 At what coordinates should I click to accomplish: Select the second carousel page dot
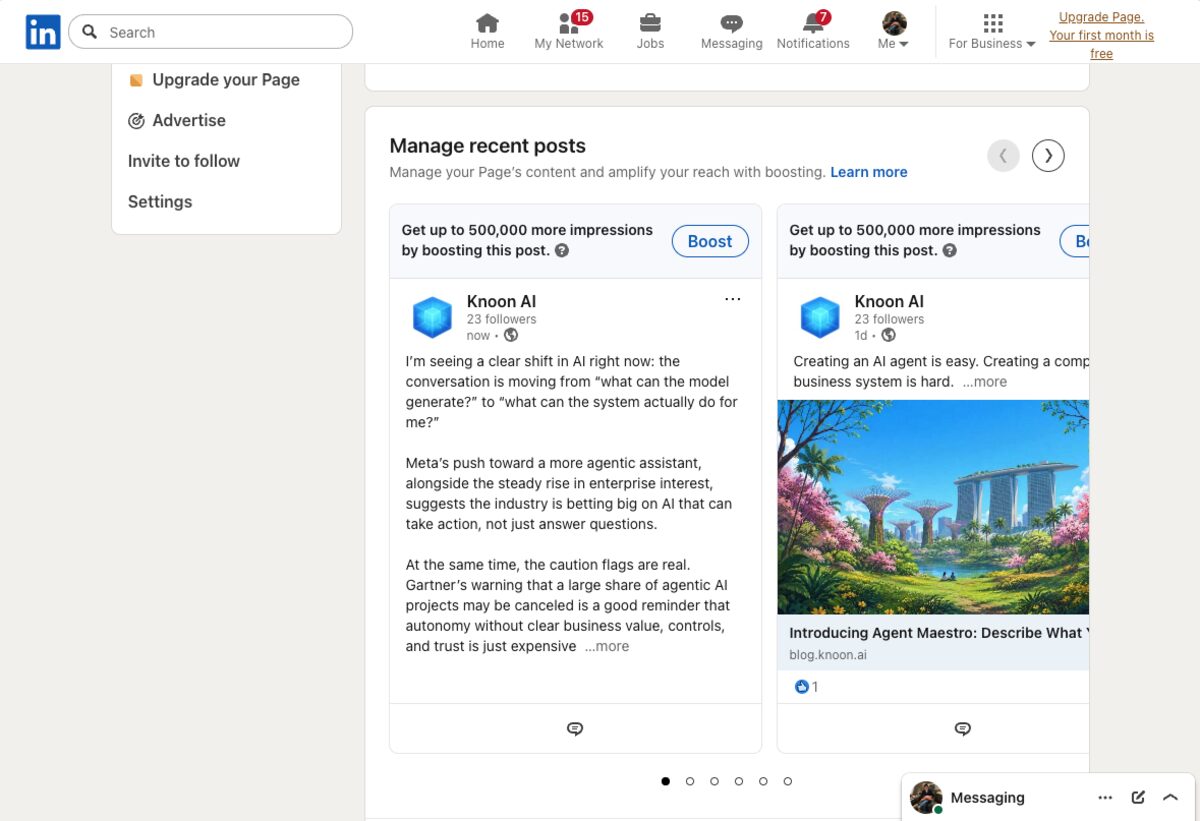pyautogui.click(x=690, y=781)
